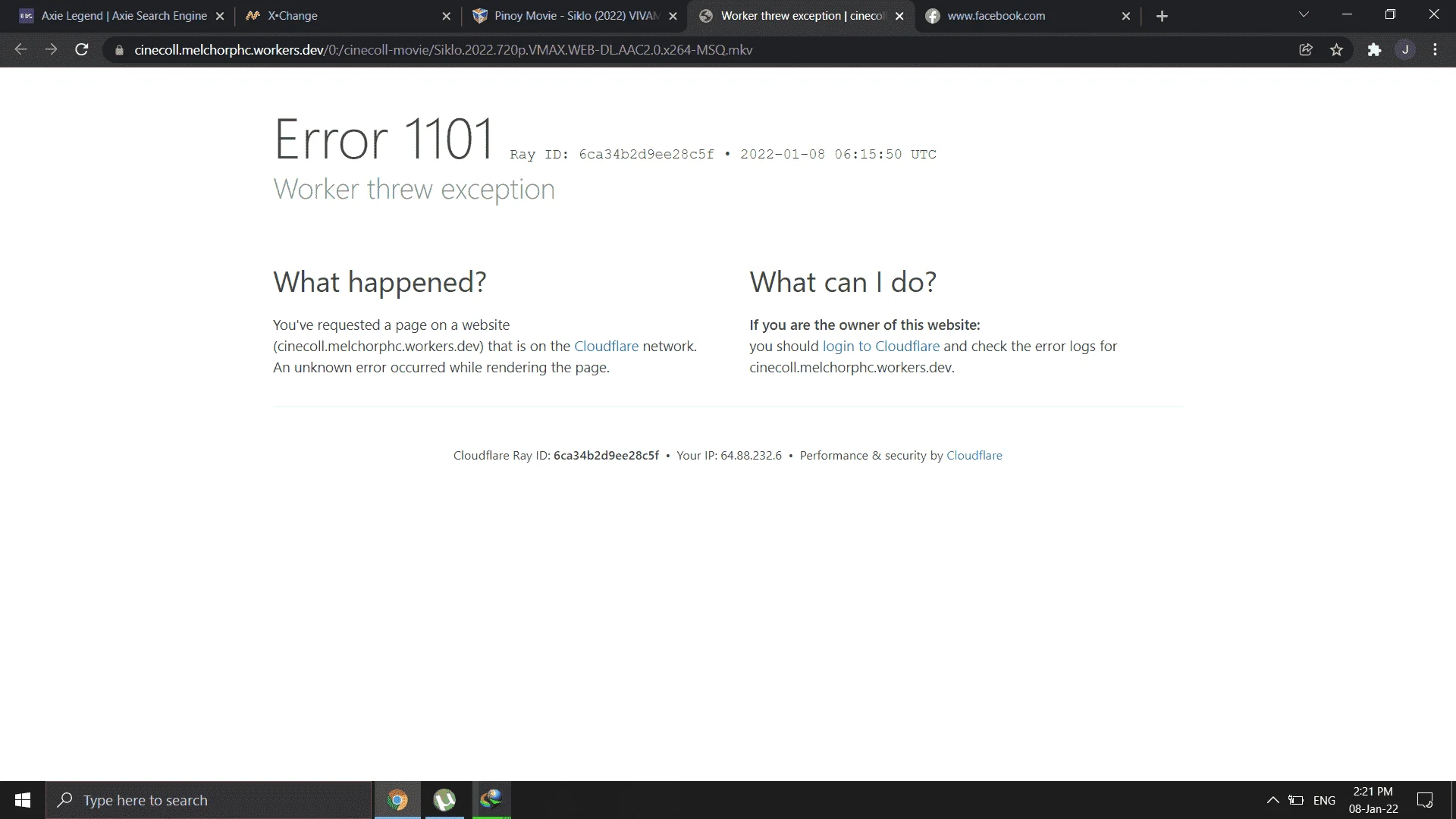1456x819 pixels.
Task: Reload the error page
Action: pos(82,50)
